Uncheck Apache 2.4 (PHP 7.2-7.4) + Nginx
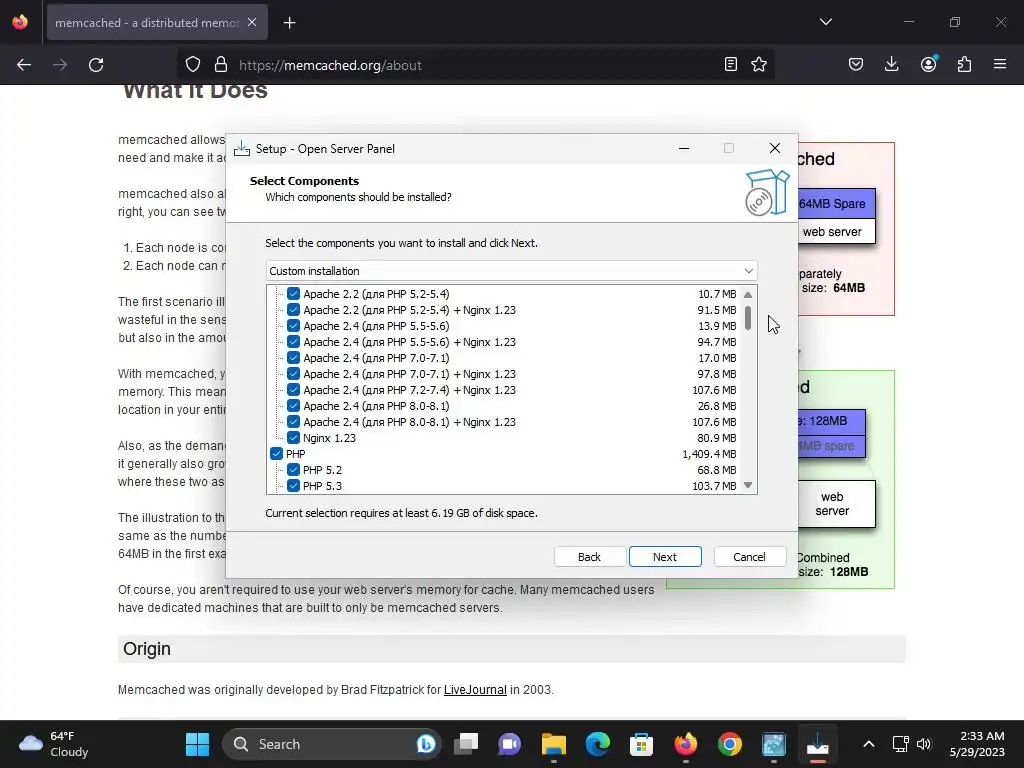 (x=293, y=390)
